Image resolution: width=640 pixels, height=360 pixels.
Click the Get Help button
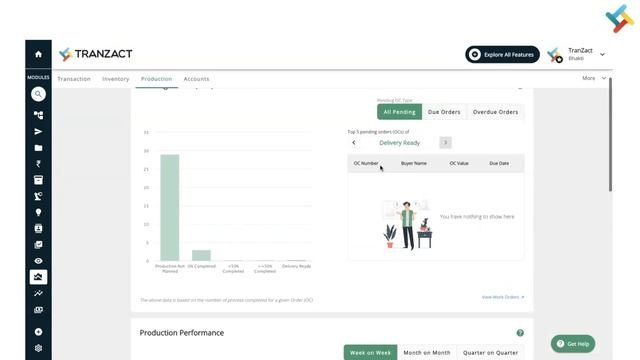point(573,344)
